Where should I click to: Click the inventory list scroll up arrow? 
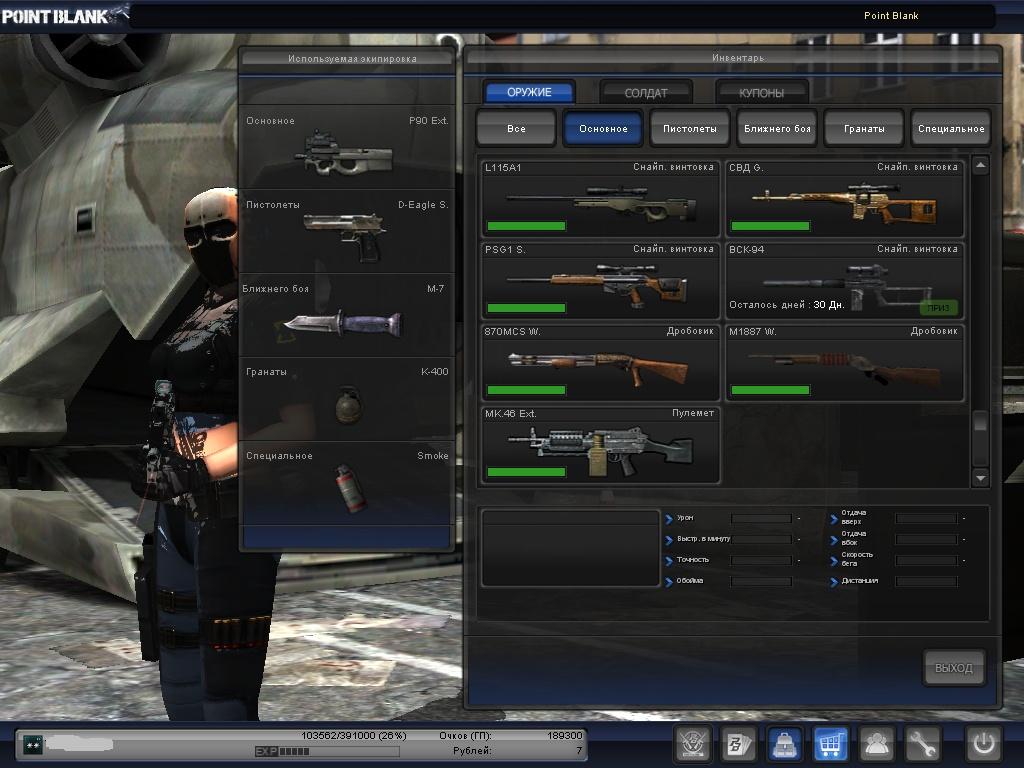point(980,165)
